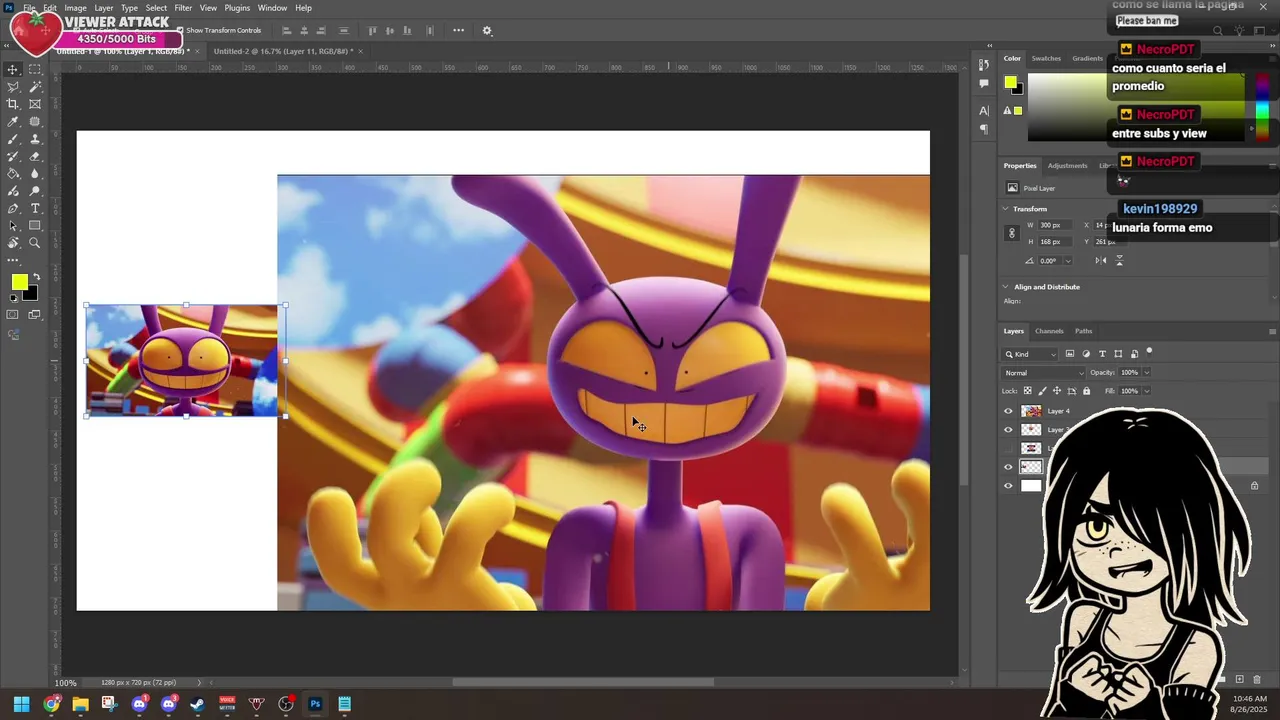This screenshot has height=720, width=1280.
Task: Open the blend mode Normal dropdown
Action: tap(1044, 373)
